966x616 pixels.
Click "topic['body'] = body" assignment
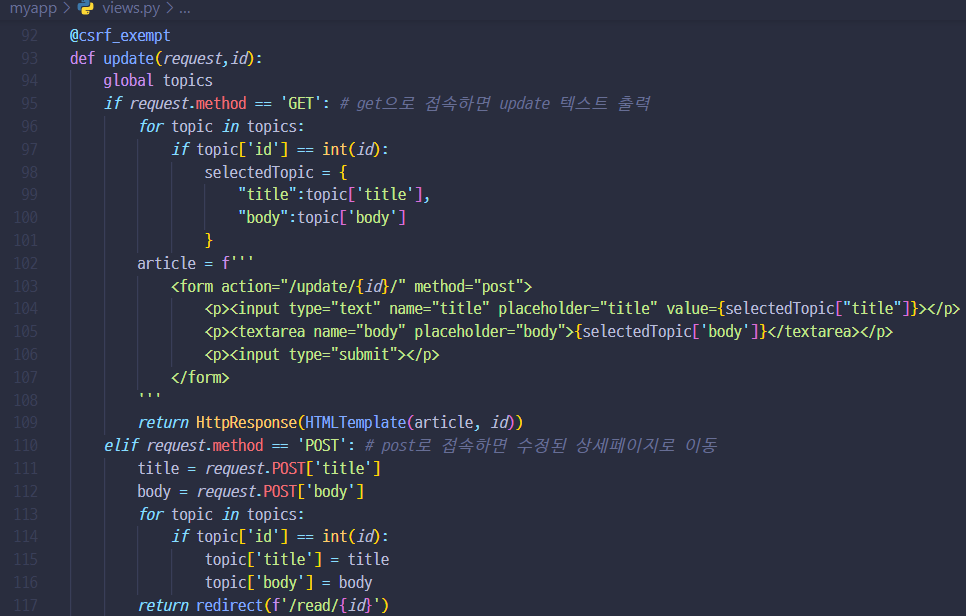tap(288, 583)
